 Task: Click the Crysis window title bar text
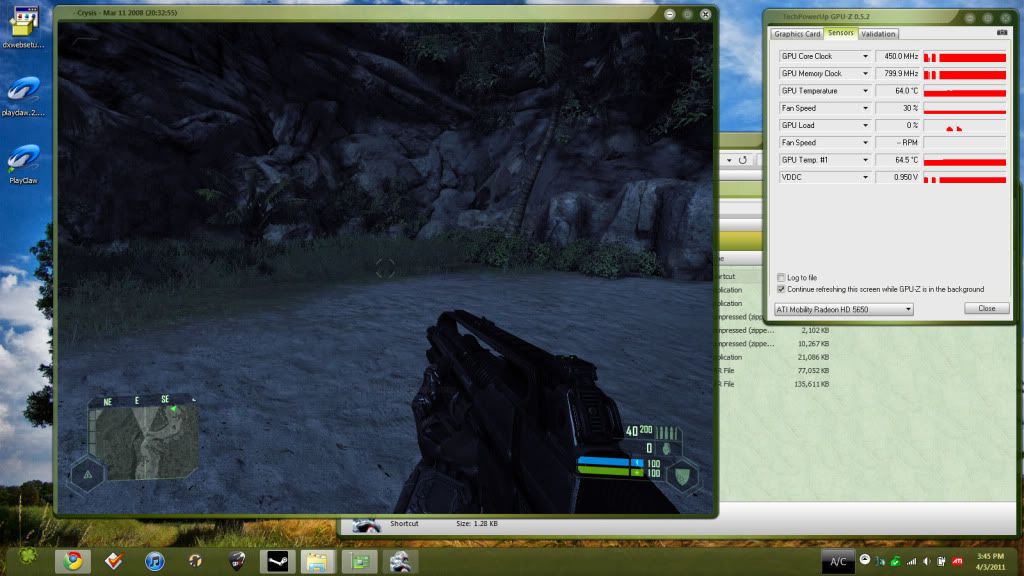(127, 12)
